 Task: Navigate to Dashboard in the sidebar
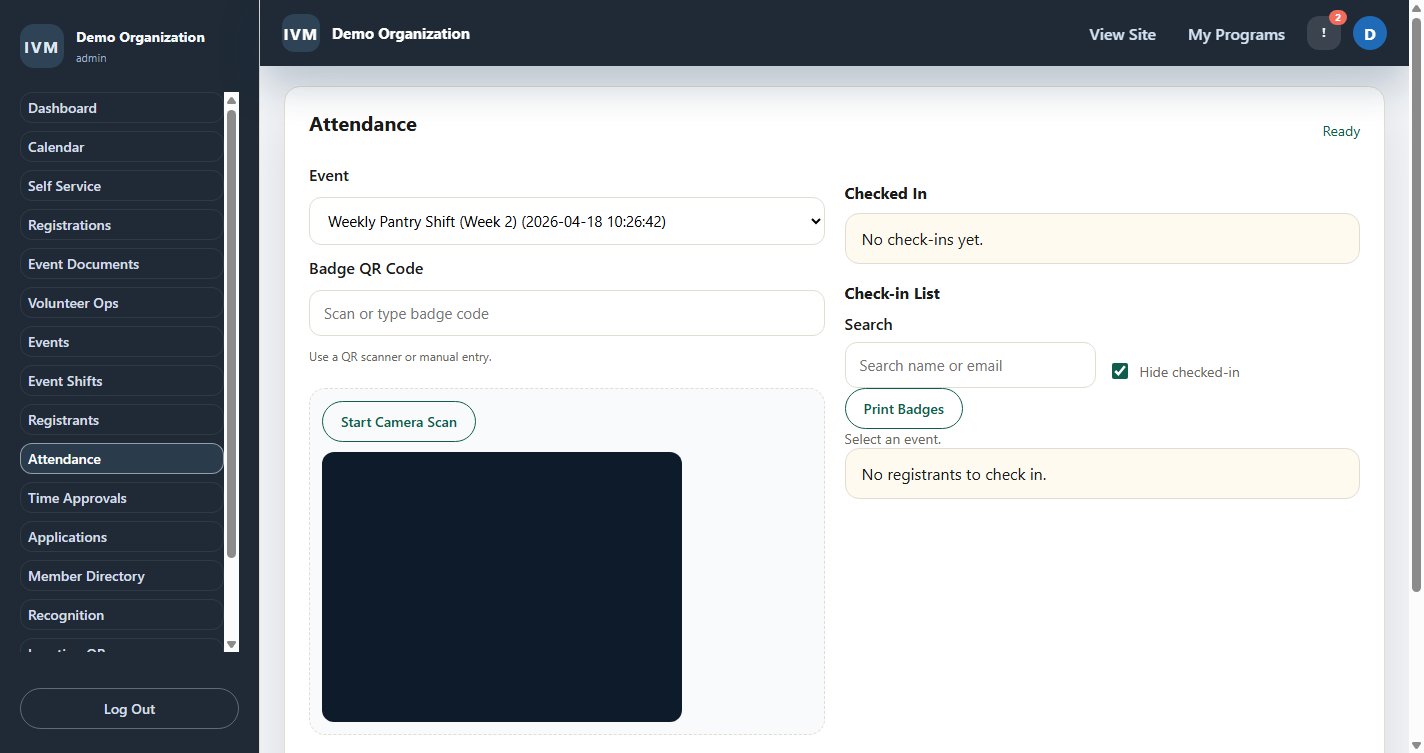[x=62, y=108]
